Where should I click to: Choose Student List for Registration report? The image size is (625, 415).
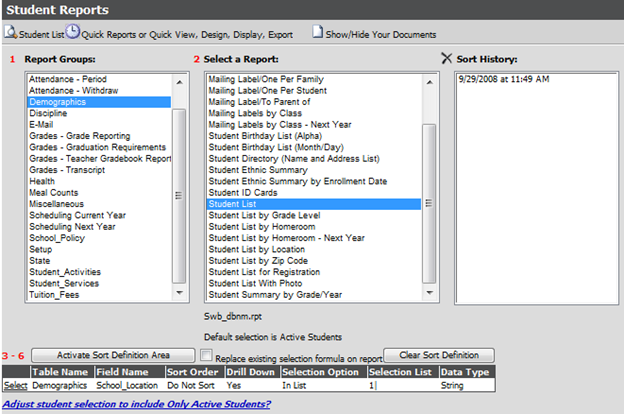click(314, 272)
